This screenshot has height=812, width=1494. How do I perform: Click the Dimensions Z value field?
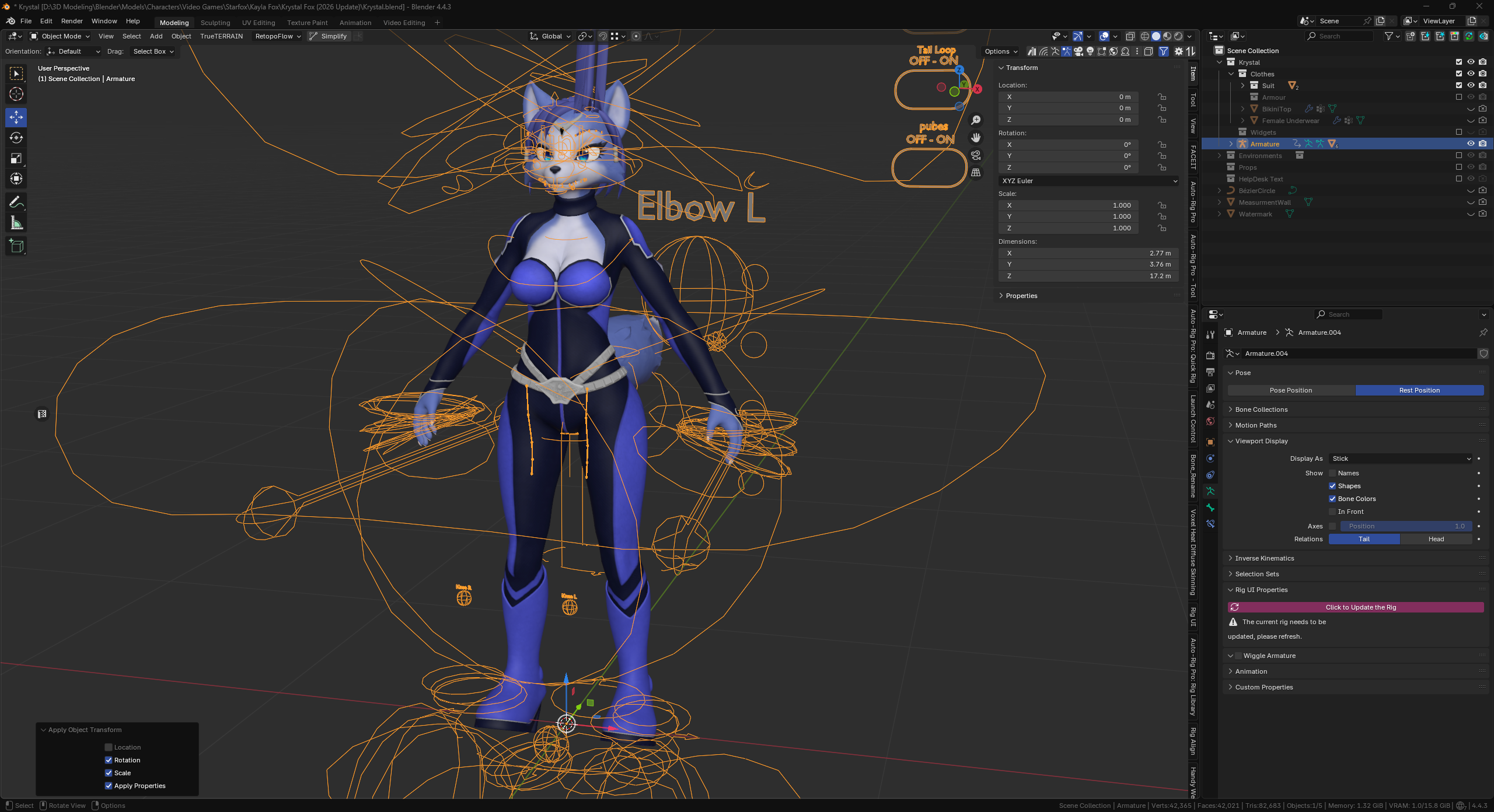coord(1089,276)
